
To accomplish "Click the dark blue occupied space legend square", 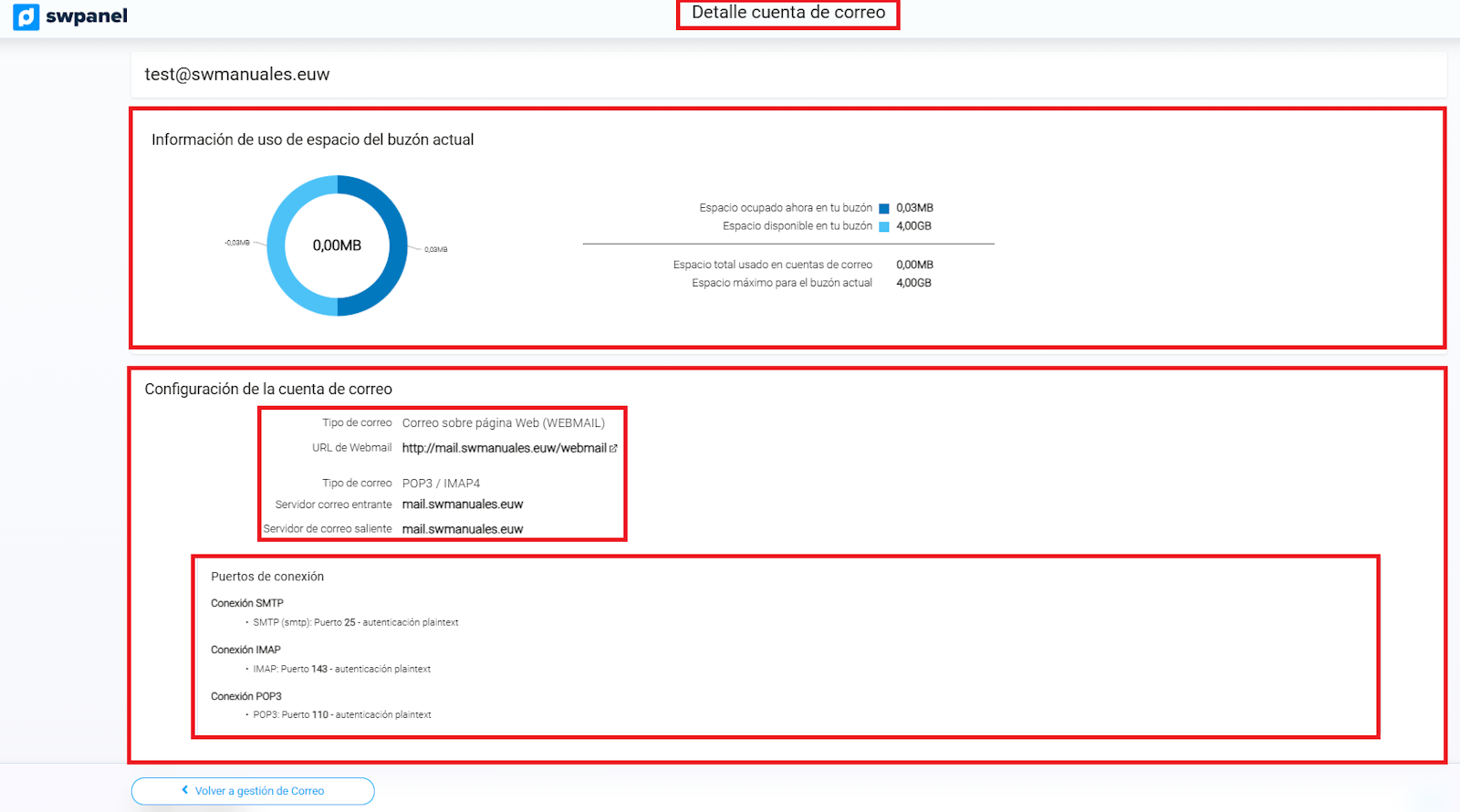I will pos(883,208).
